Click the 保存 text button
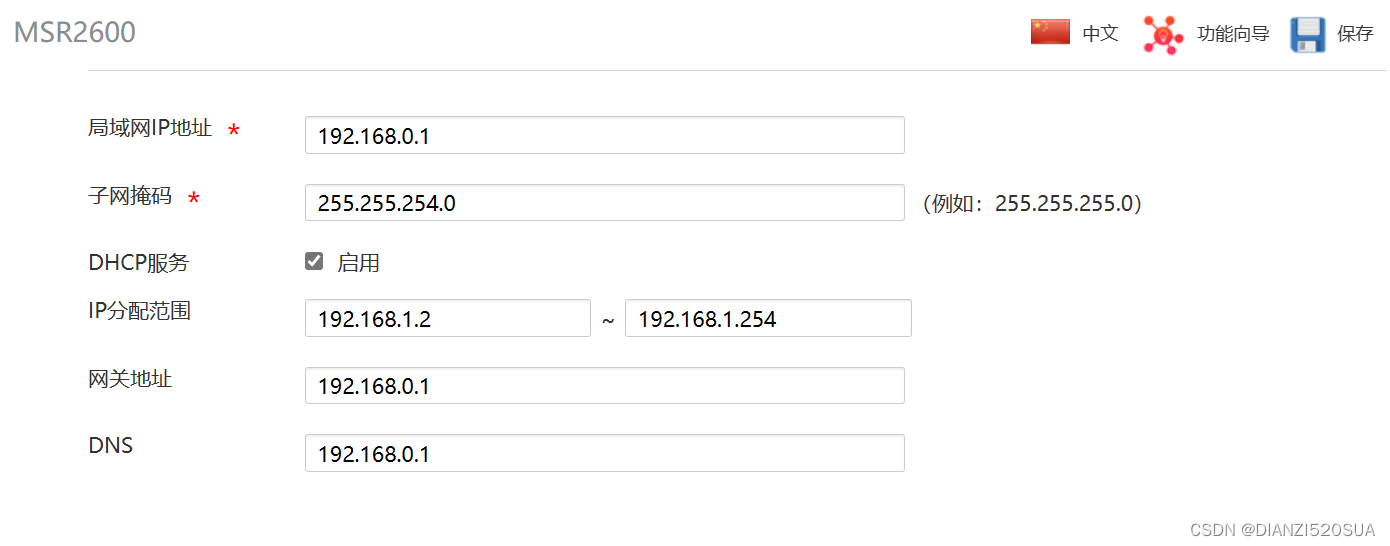Image resolution: width=1390 pixels, height=546 pixels. [x=1355, y=34]
